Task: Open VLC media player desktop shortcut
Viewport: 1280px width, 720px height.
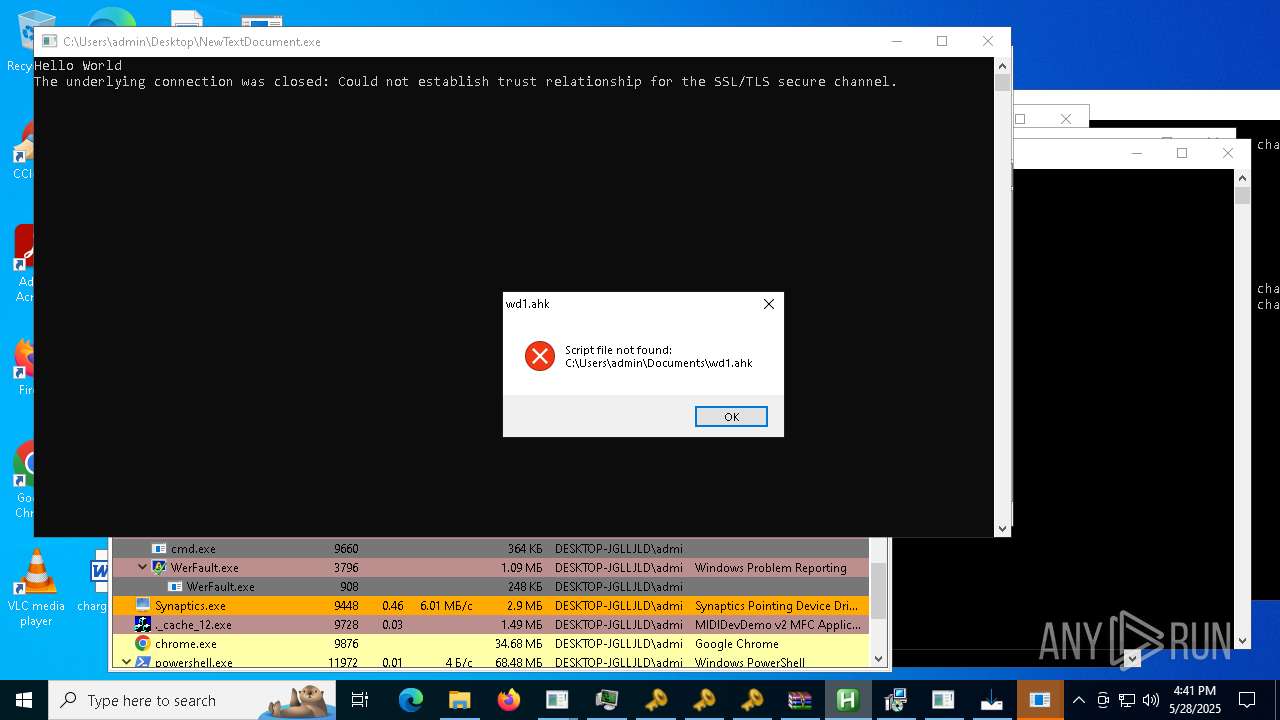Action: [x=36, y=588]
